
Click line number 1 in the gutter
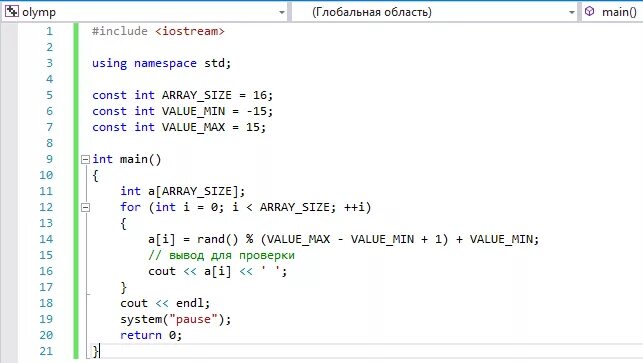click(x=49, y=31)
